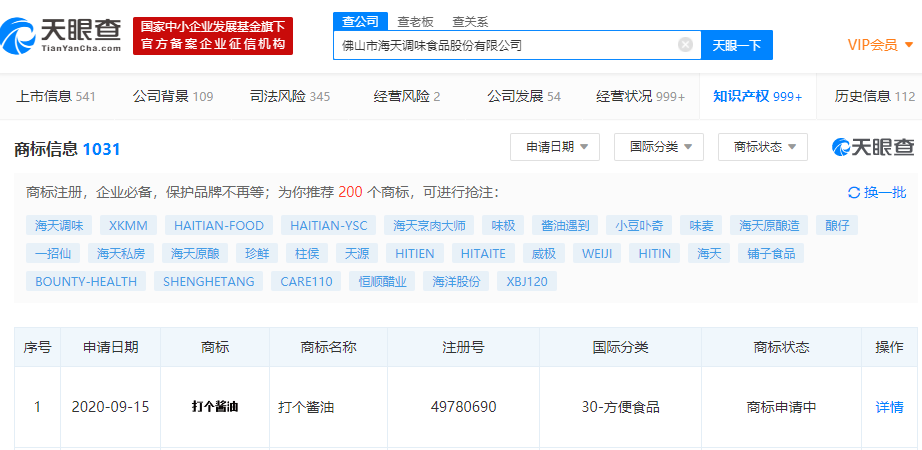Click registration number 49780690 cell
This screenshot has height=450, width=922.
click(x=463, y=406)
